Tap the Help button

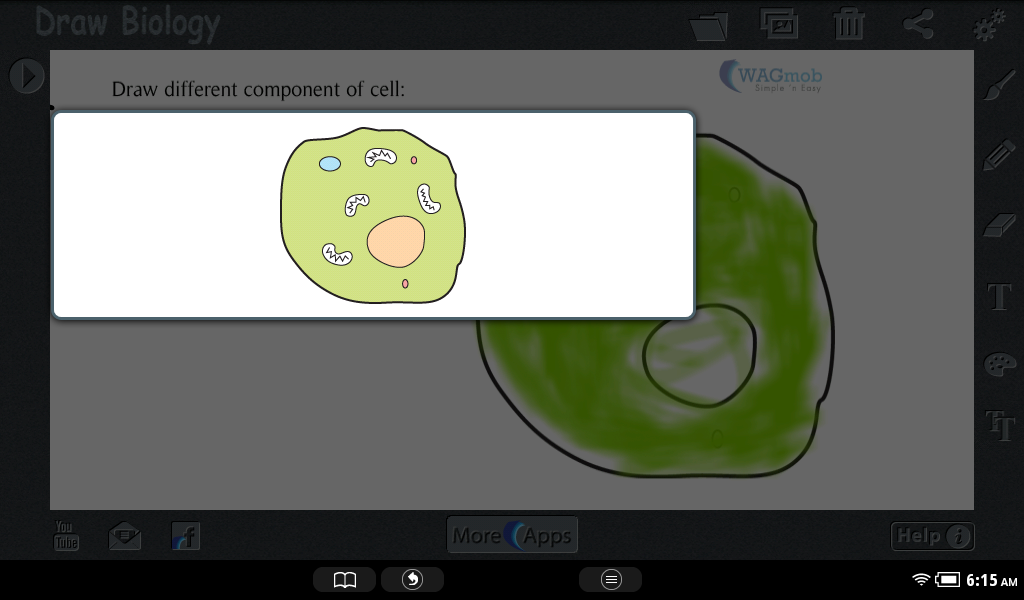[x=932, y=536]
